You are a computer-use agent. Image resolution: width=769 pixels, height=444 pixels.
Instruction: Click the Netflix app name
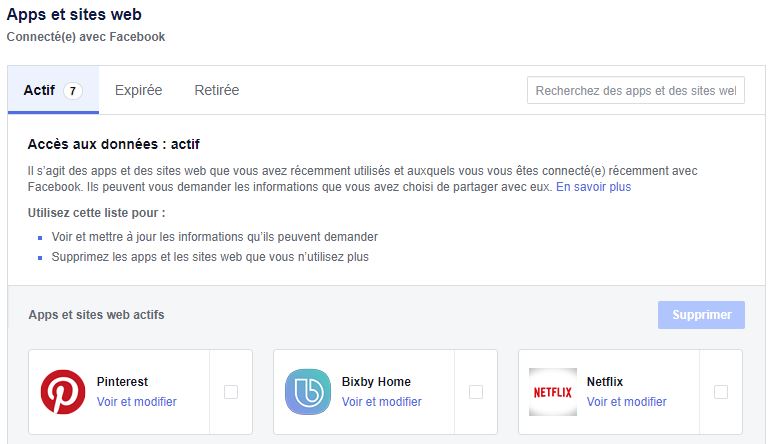point(606,382)
